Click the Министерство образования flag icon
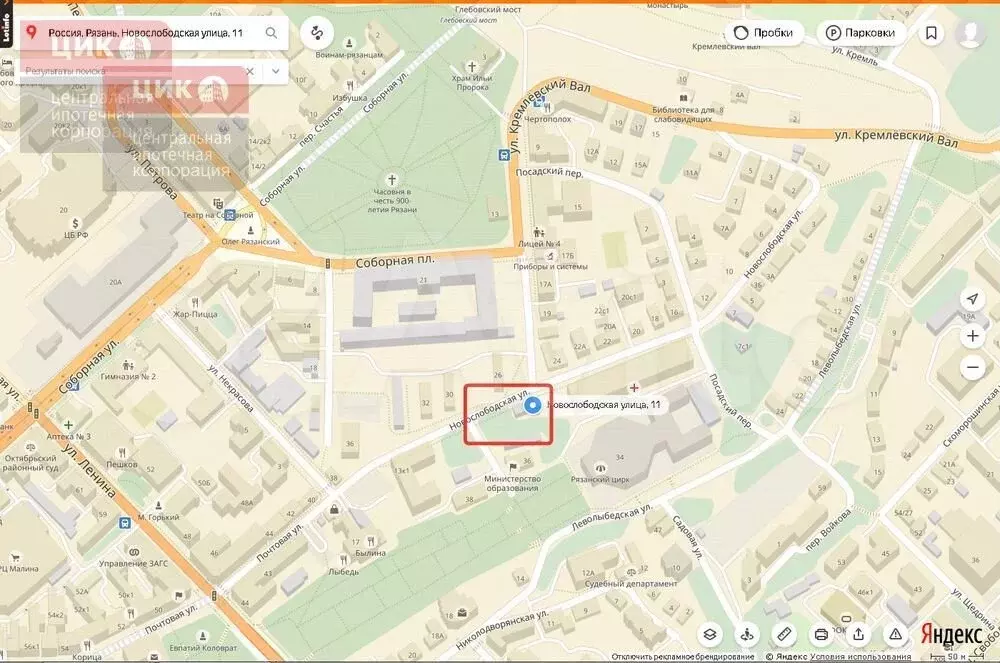The width and height of the screenshot is (1000, 663). pos(513,467)
